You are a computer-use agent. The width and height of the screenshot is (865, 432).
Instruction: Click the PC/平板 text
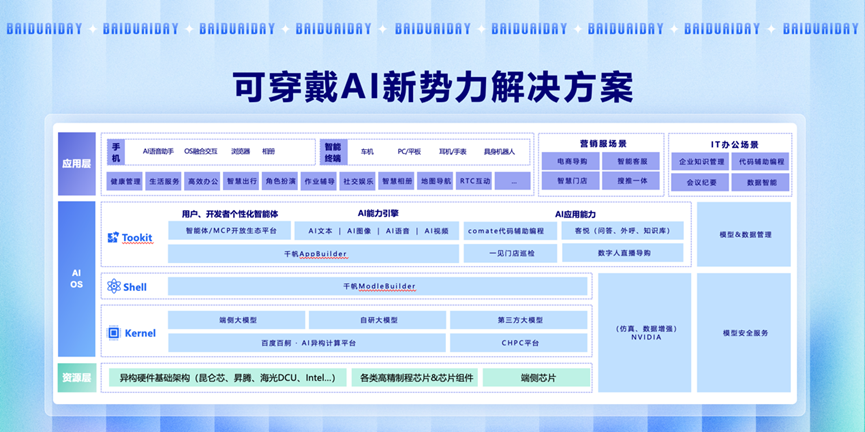[x=409, y=151]
